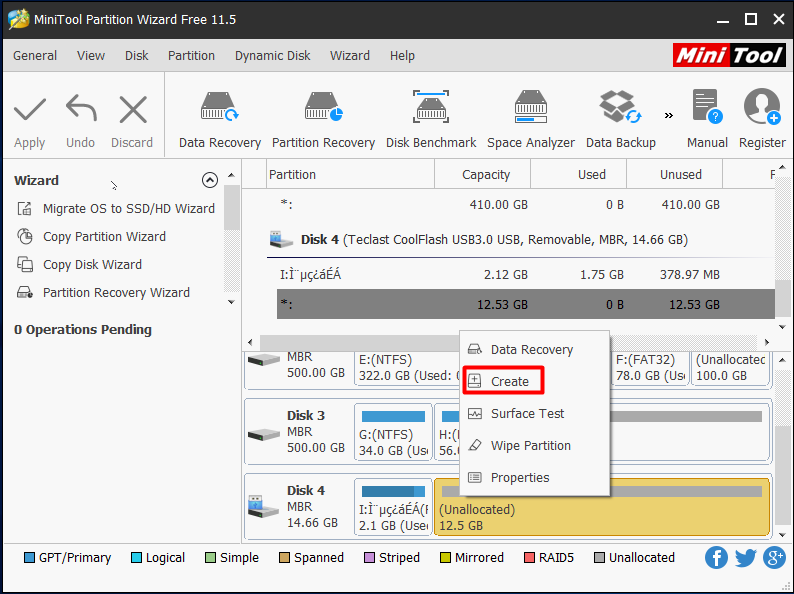Open the Dynamic Disk menu

coord(272,56)
